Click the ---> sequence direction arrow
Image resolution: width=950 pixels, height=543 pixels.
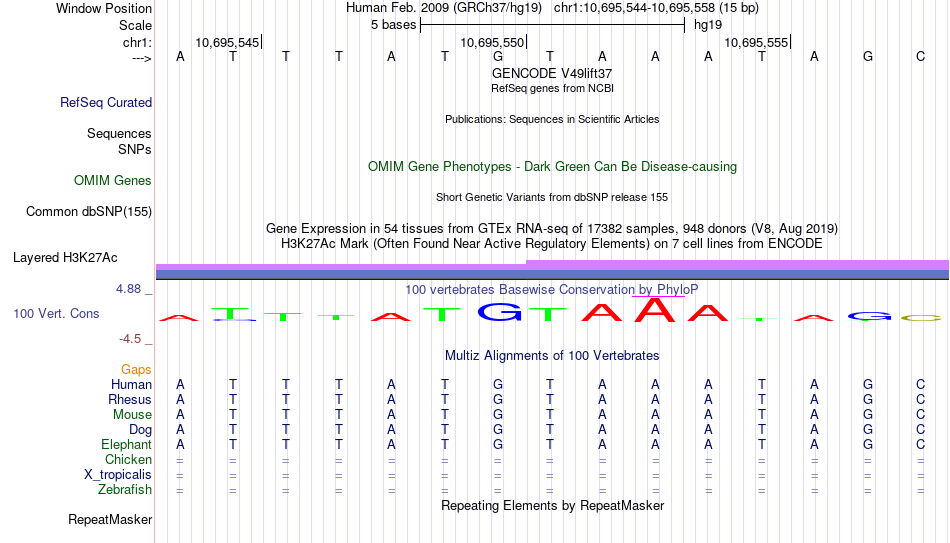point(142,58)
